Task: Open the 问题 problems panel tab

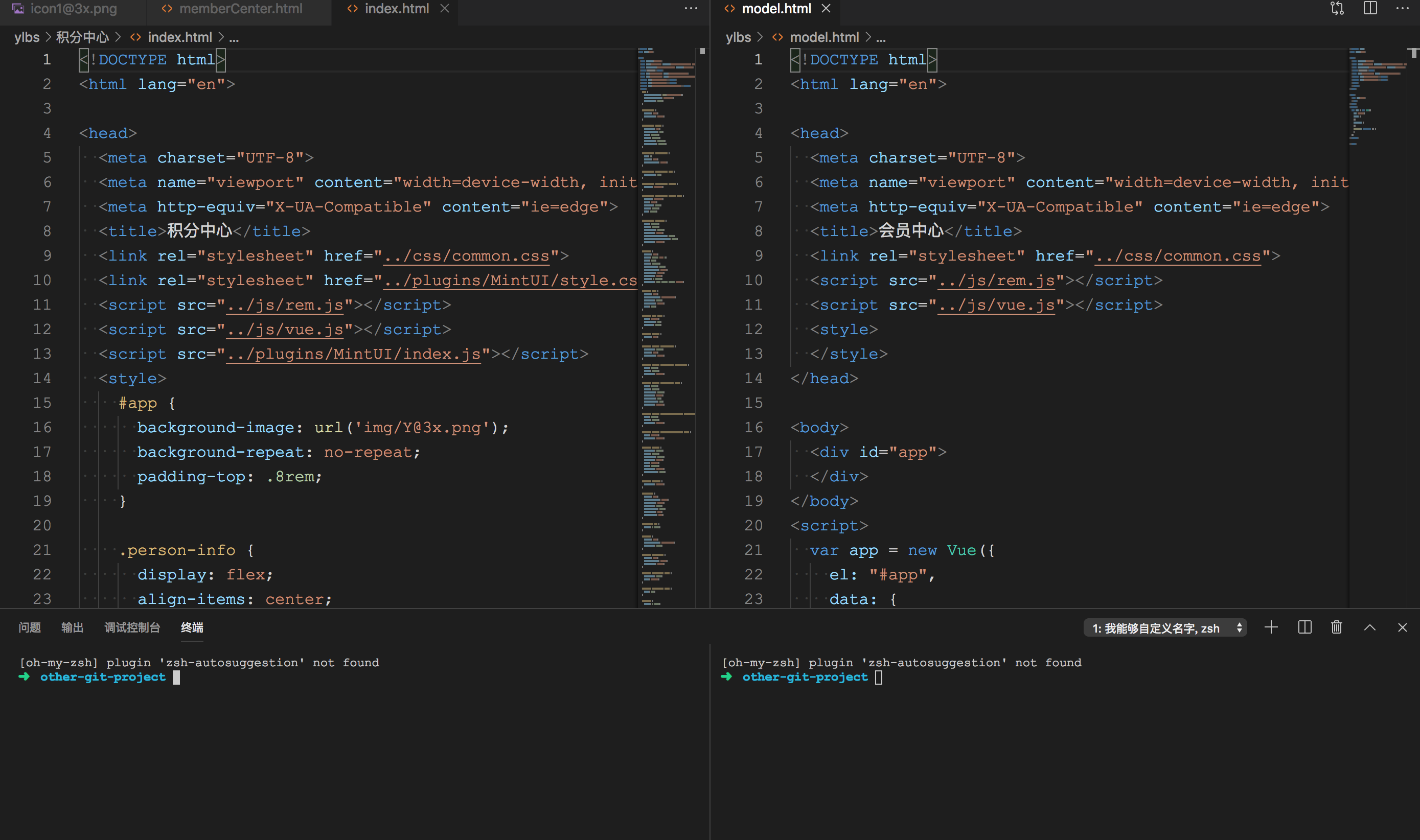Action: [30, 627]
